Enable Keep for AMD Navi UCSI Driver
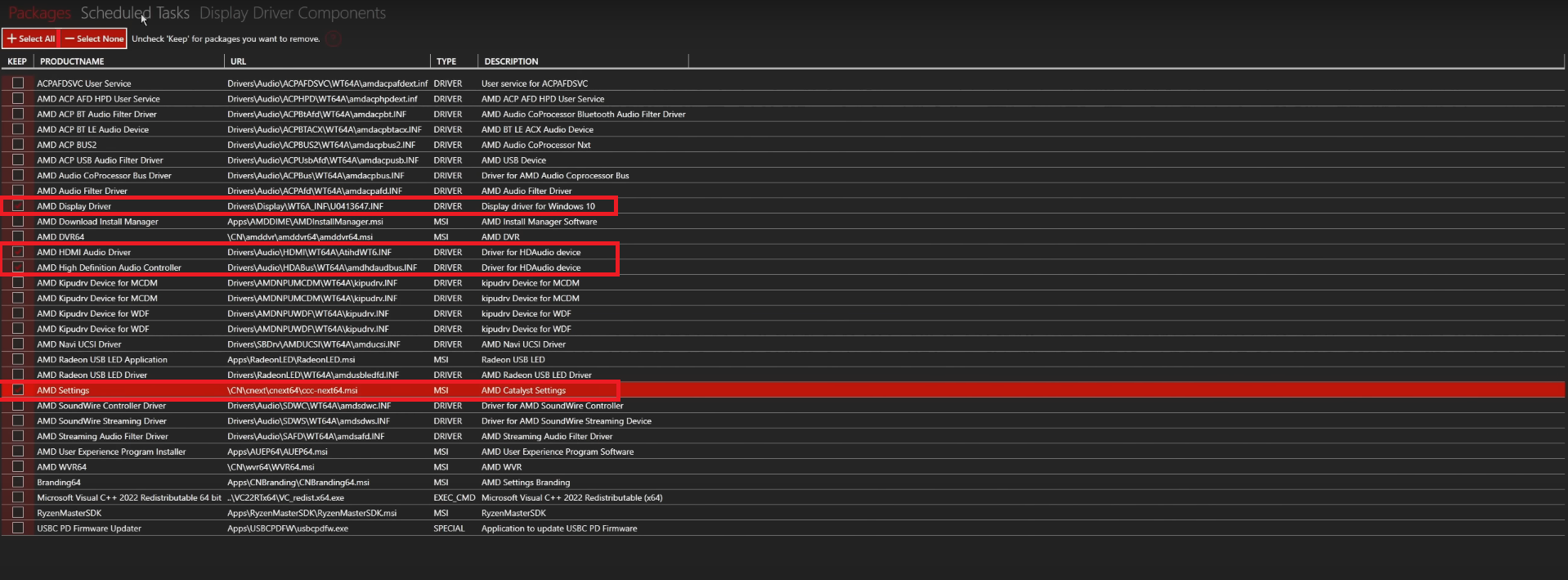This screenshot has width=1568, height=580. [18, 344]
